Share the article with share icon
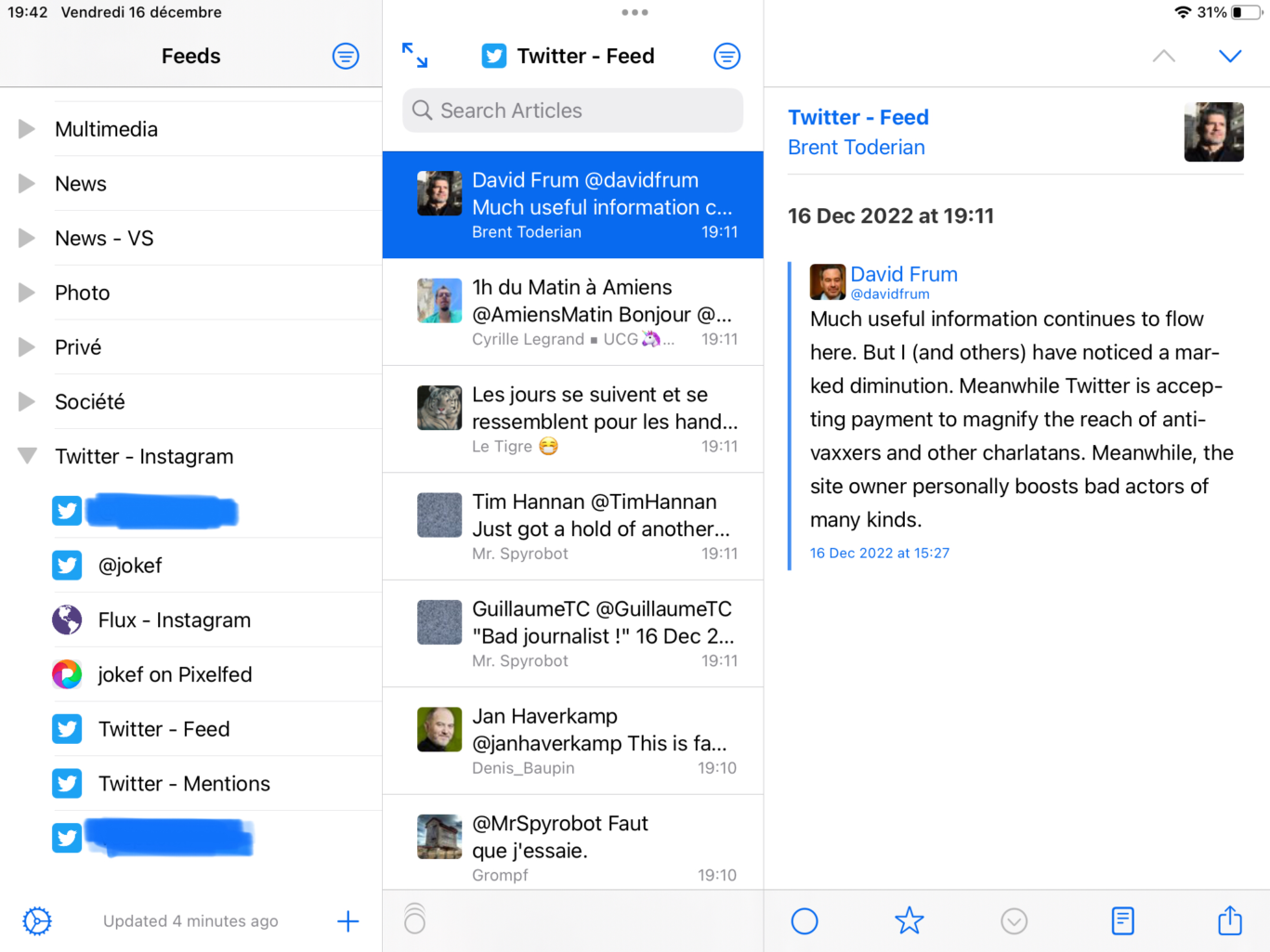This screenshot has height=952, width=1270. pos(1230,919)
